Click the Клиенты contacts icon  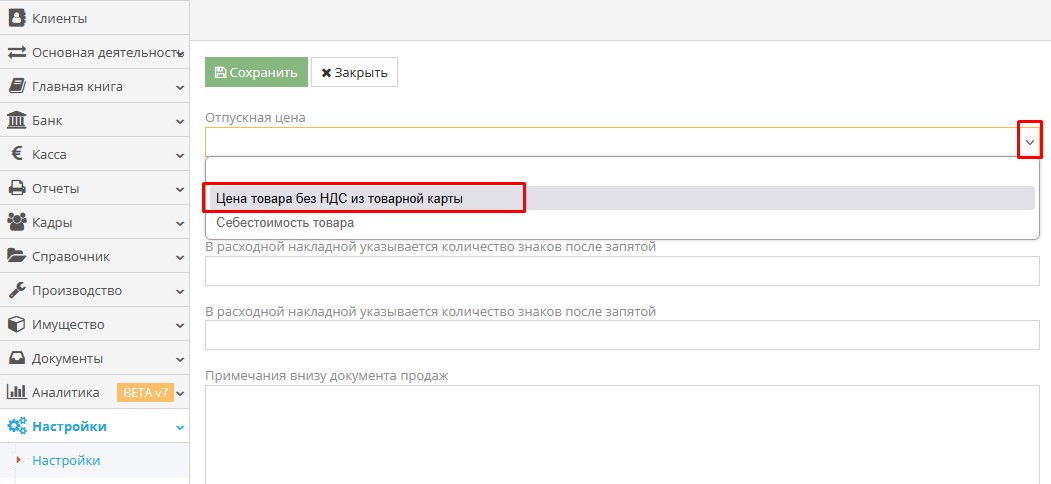(x=17, y=18)
